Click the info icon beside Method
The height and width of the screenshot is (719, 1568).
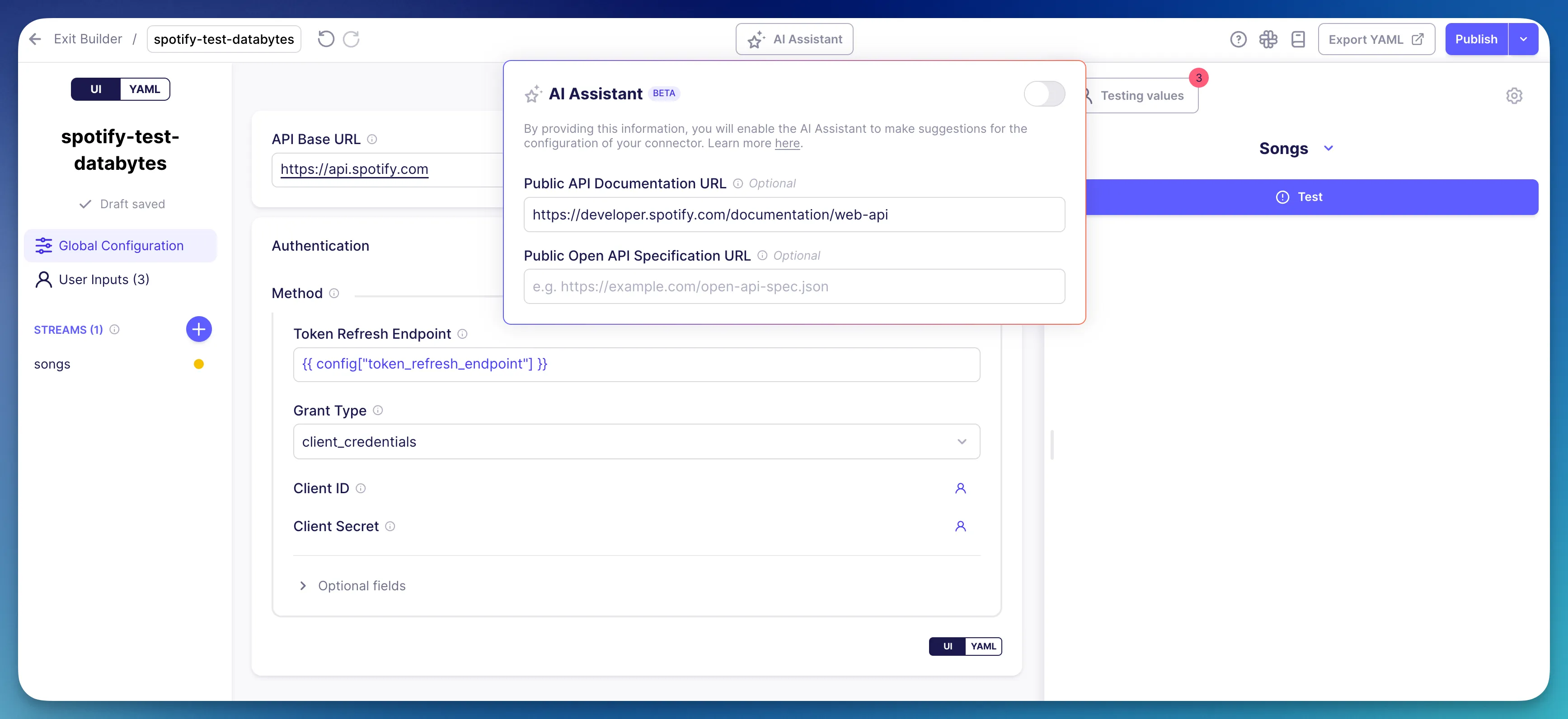(334, 293)
